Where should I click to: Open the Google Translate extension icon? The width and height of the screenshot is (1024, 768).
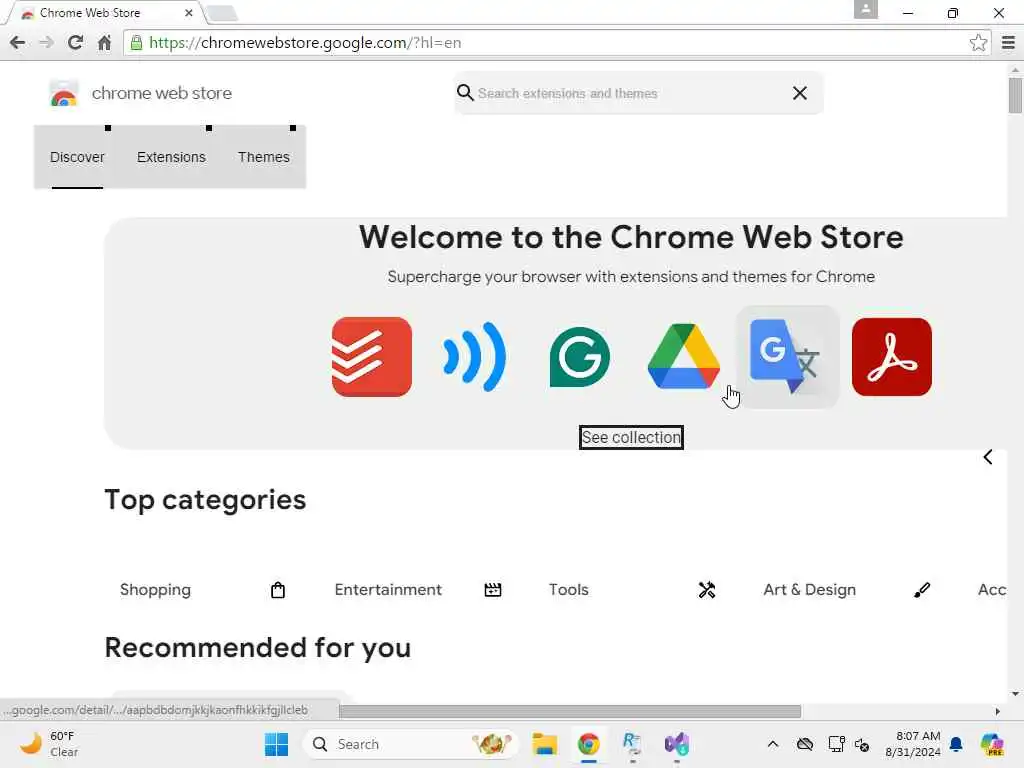(787, 357)
